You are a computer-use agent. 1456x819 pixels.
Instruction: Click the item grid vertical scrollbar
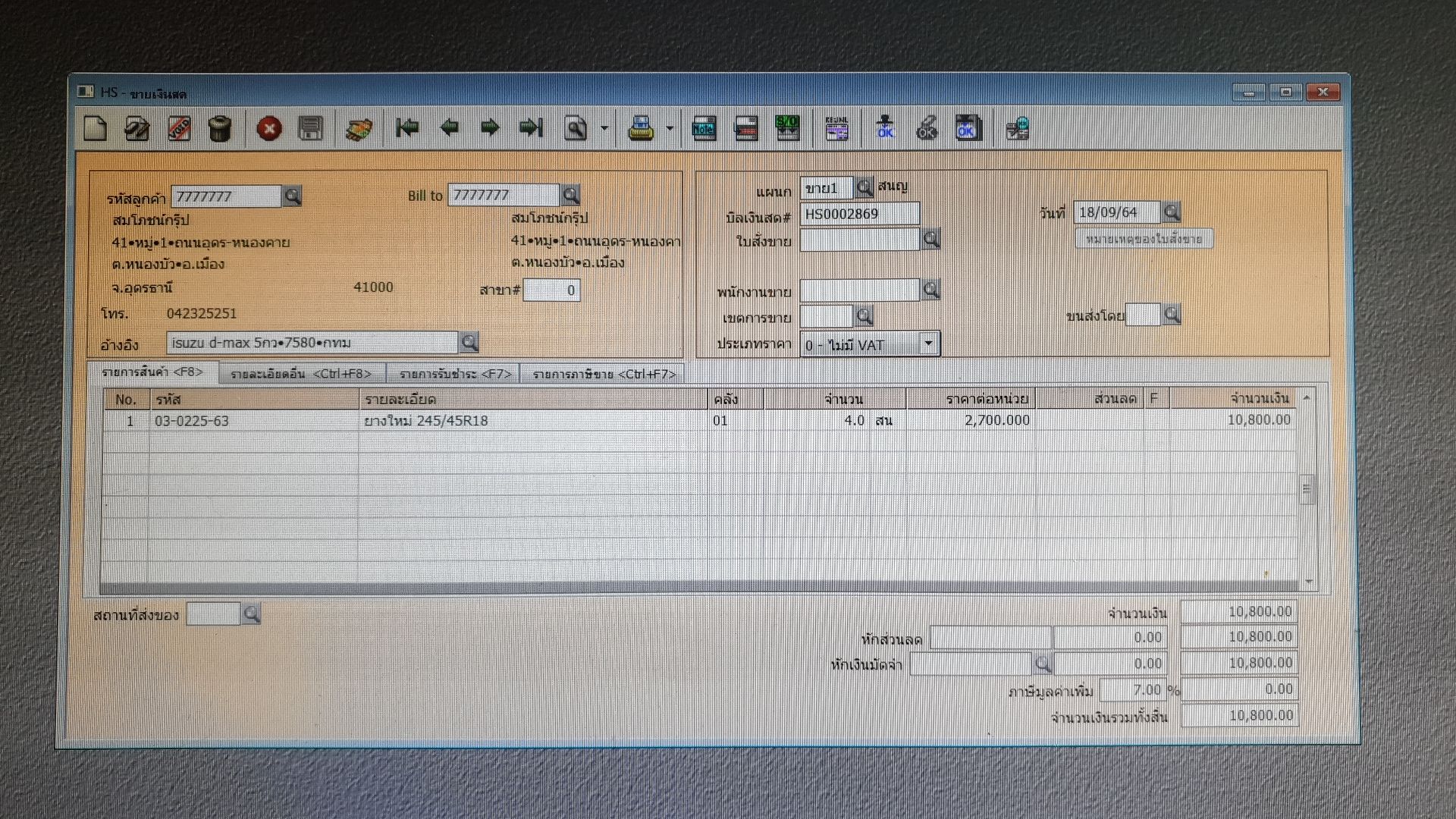pyautogui.click(x=1307, y=490)
